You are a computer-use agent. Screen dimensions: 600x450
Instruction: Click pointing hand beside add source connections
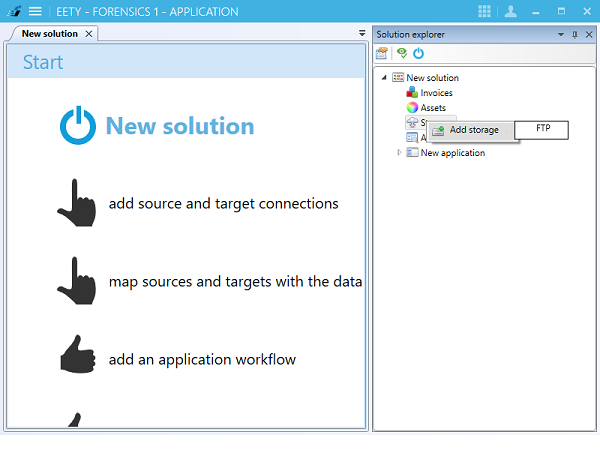[77, 203]
